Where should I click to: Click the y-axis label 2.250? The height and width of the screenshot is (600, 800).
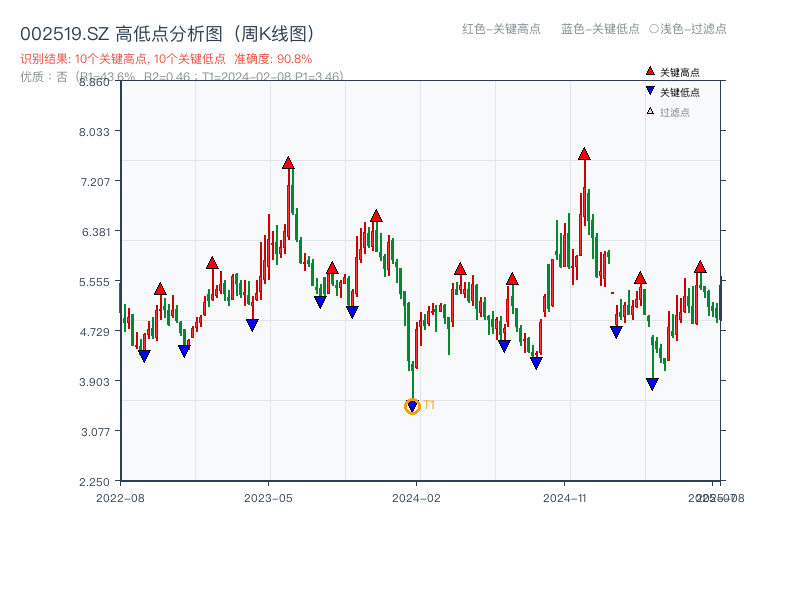tap(94, 482)
